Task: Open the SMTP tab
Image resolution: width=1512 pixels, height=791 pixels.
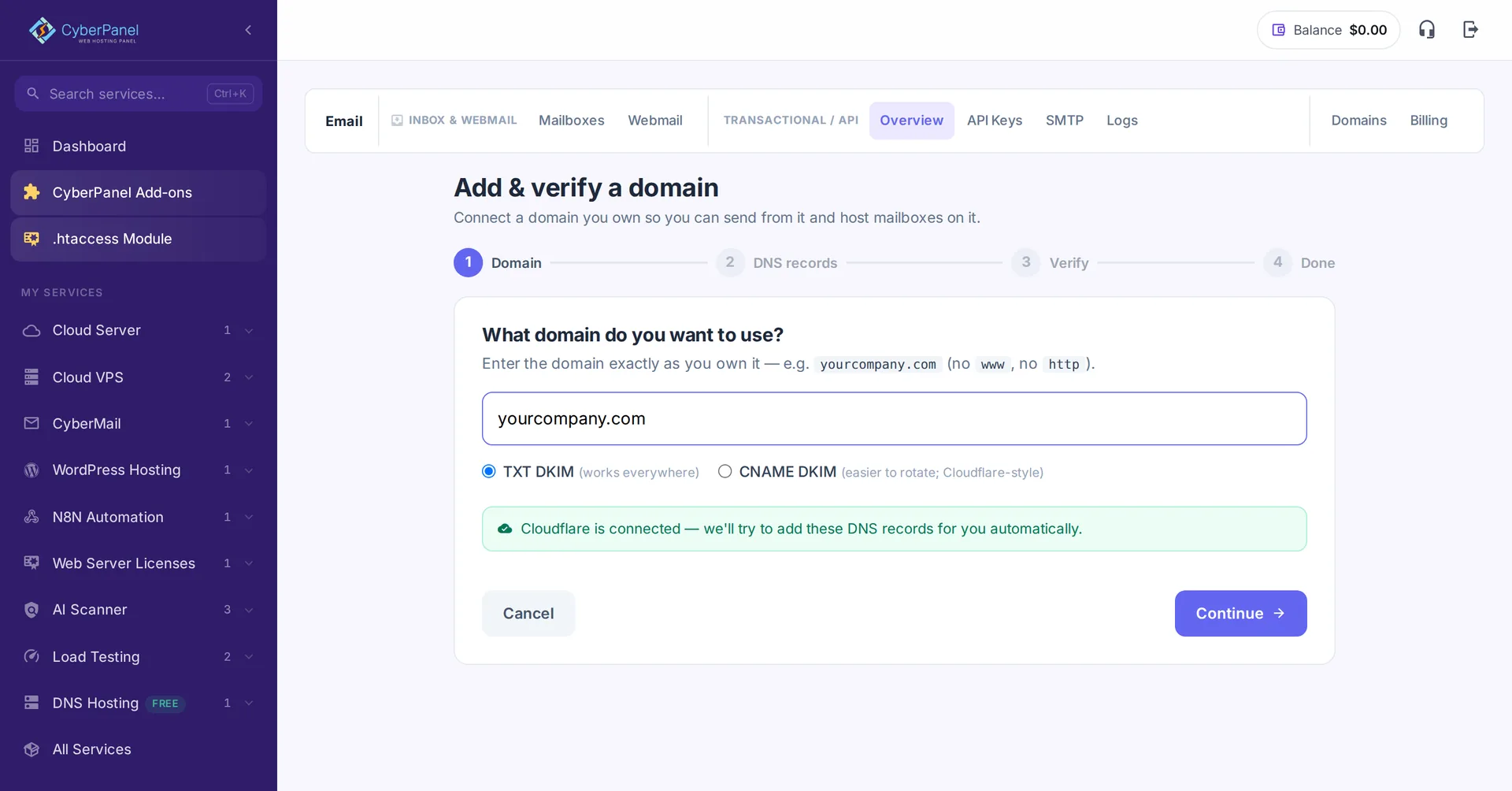Action: (x=1065, y=121)
